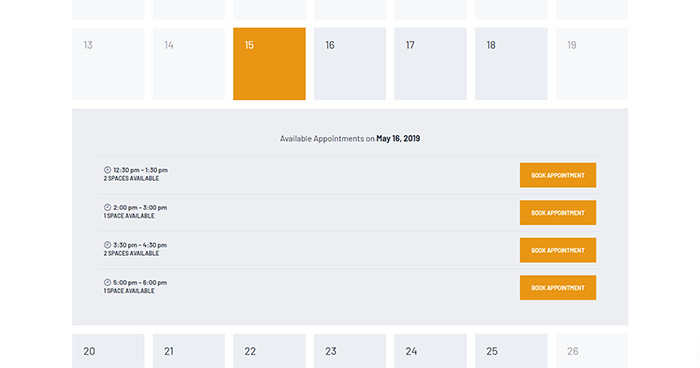
Task: Pick day 18 in the calendar
Action: [511, 64]
